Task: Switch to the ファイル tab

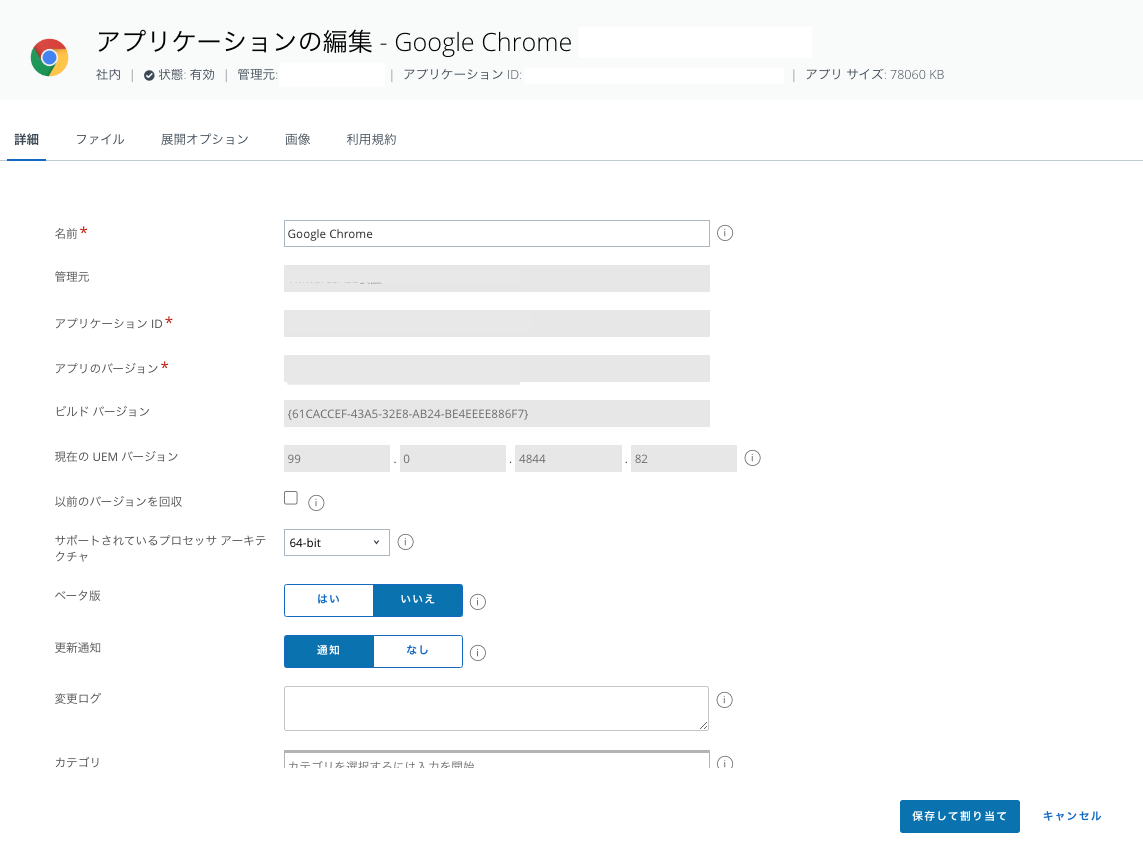Action: 100,139
